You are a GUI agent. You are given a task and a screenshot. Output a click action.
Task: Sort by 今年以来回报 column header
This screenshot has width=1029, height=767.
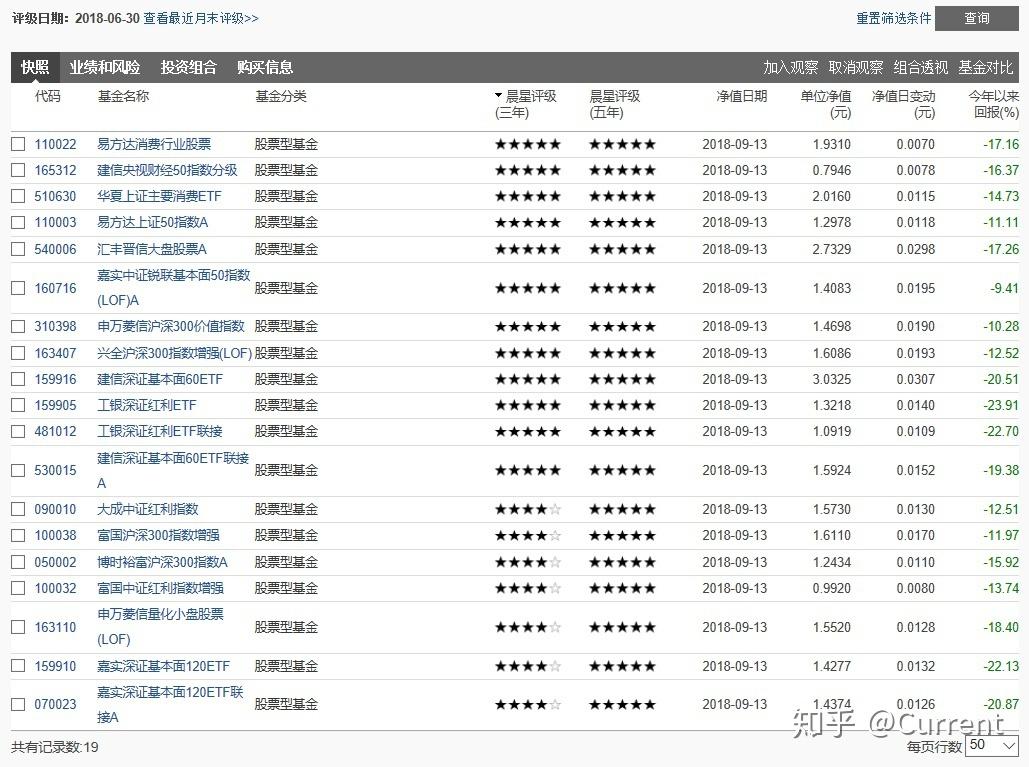pos(994,104)
